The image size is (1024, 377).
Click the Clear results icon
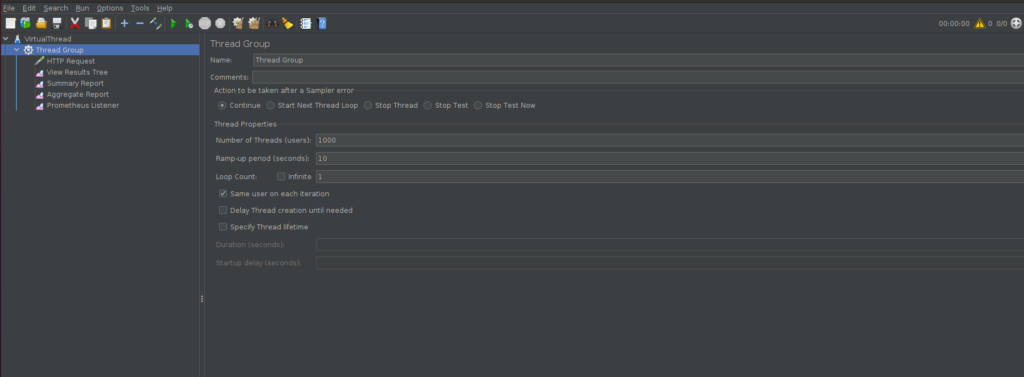[x=238, y=24]
